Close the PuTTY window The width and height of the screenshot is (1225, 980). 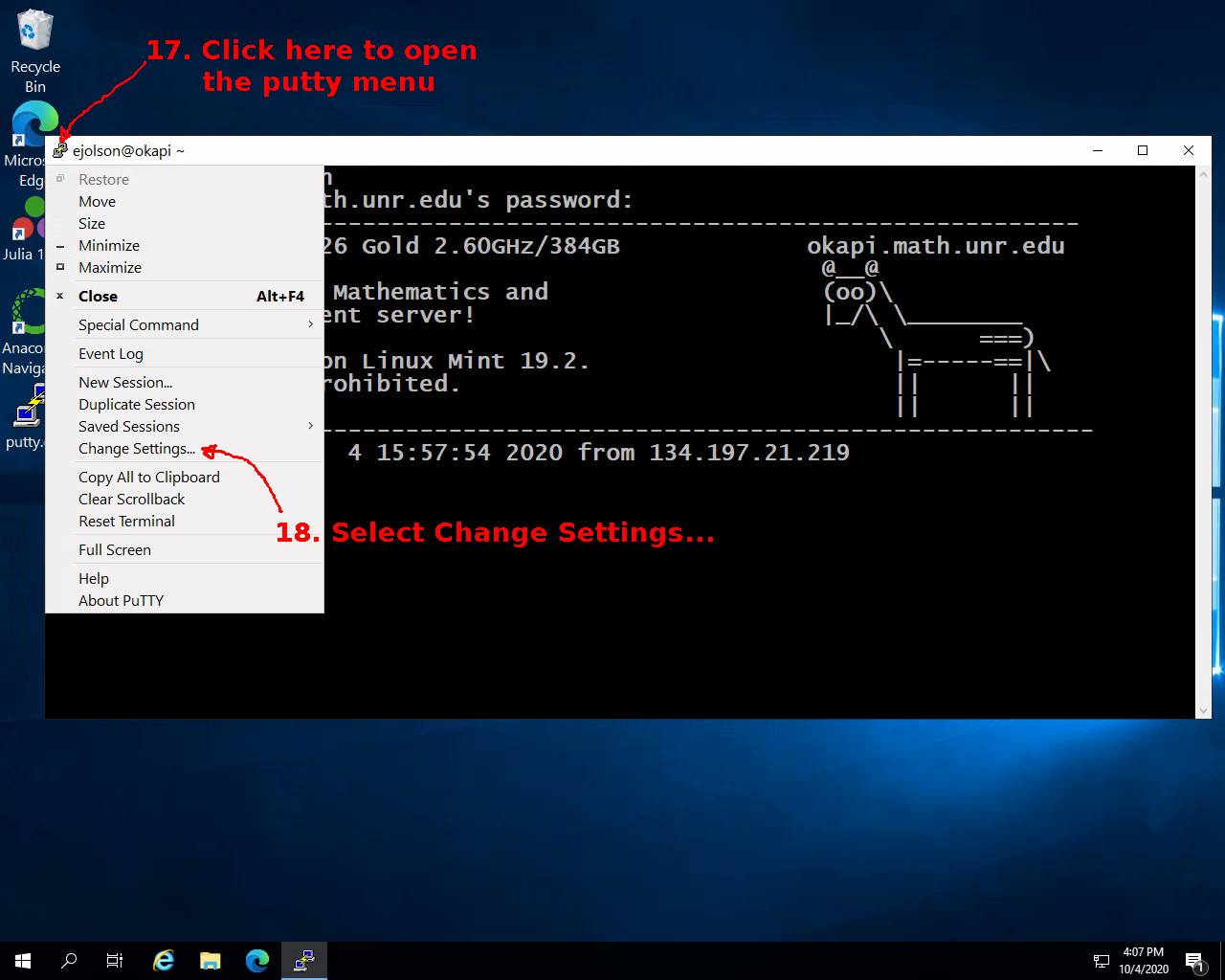[x=1189, y=150]
